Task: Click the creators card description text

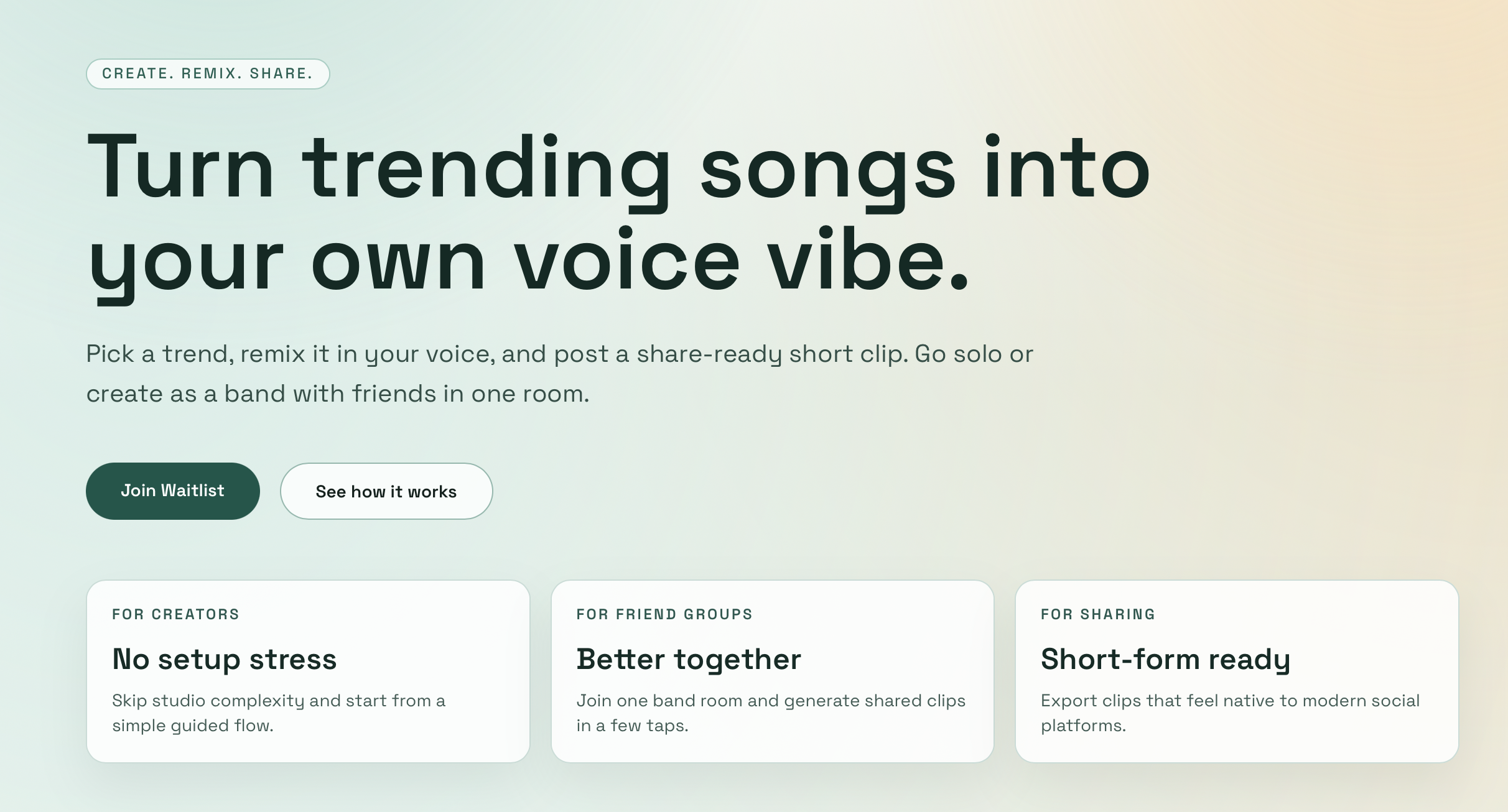Action: [279, 713]
